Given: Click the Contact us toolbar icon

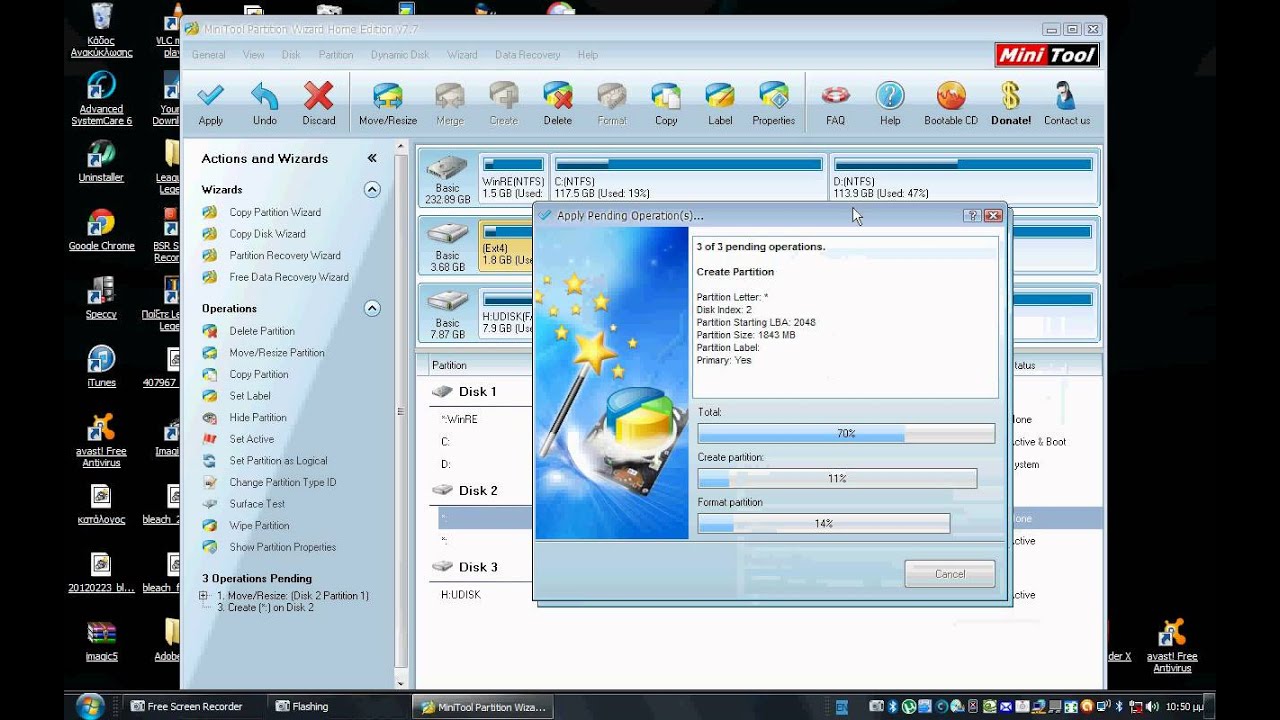Looking at the screenshot, I should click(x=1067, y=103).
